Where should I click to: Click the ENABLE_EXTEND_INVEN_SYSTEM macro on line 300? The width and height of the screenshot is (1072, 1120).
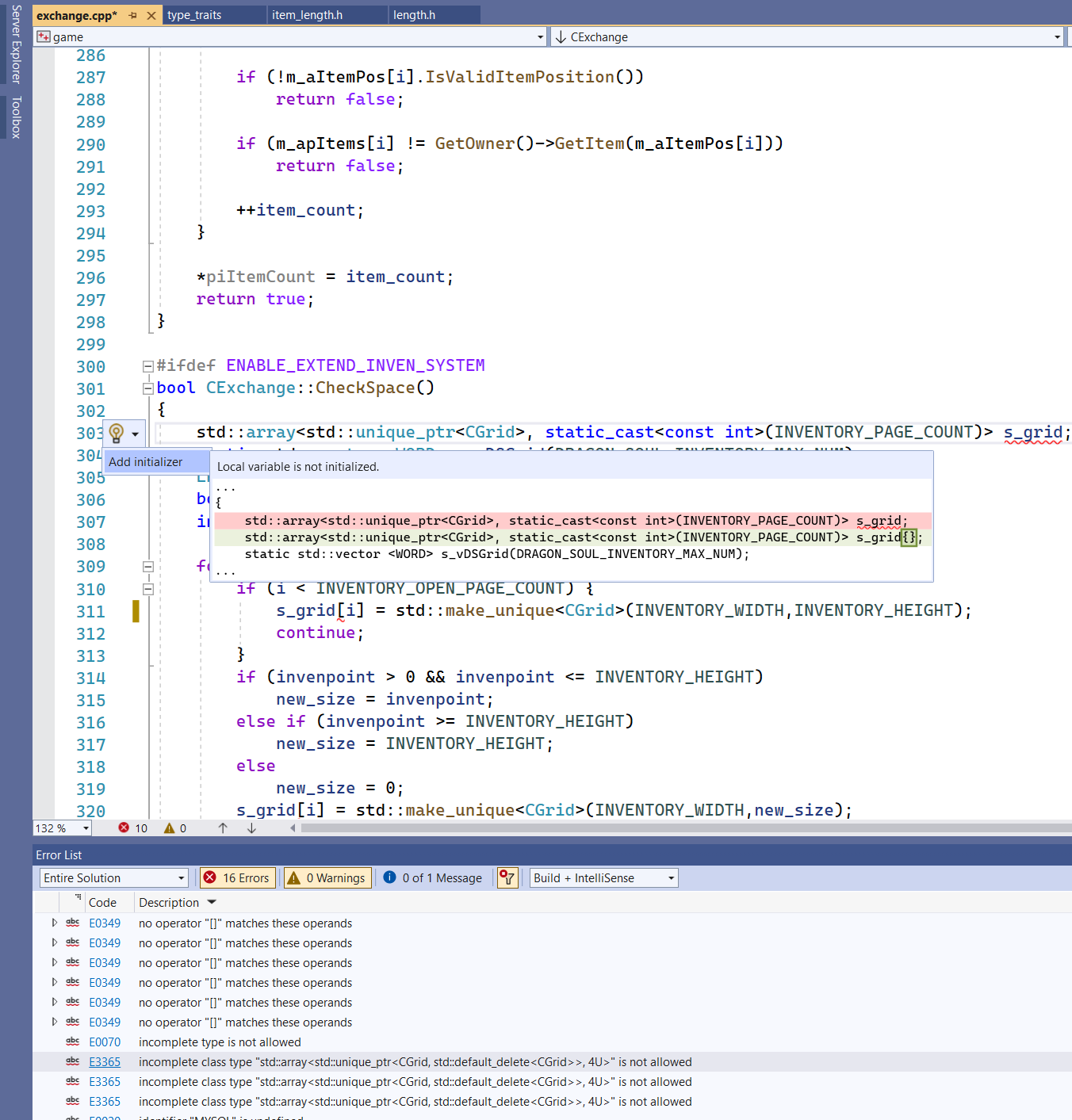pyautogui.click(x=355, y=365)
